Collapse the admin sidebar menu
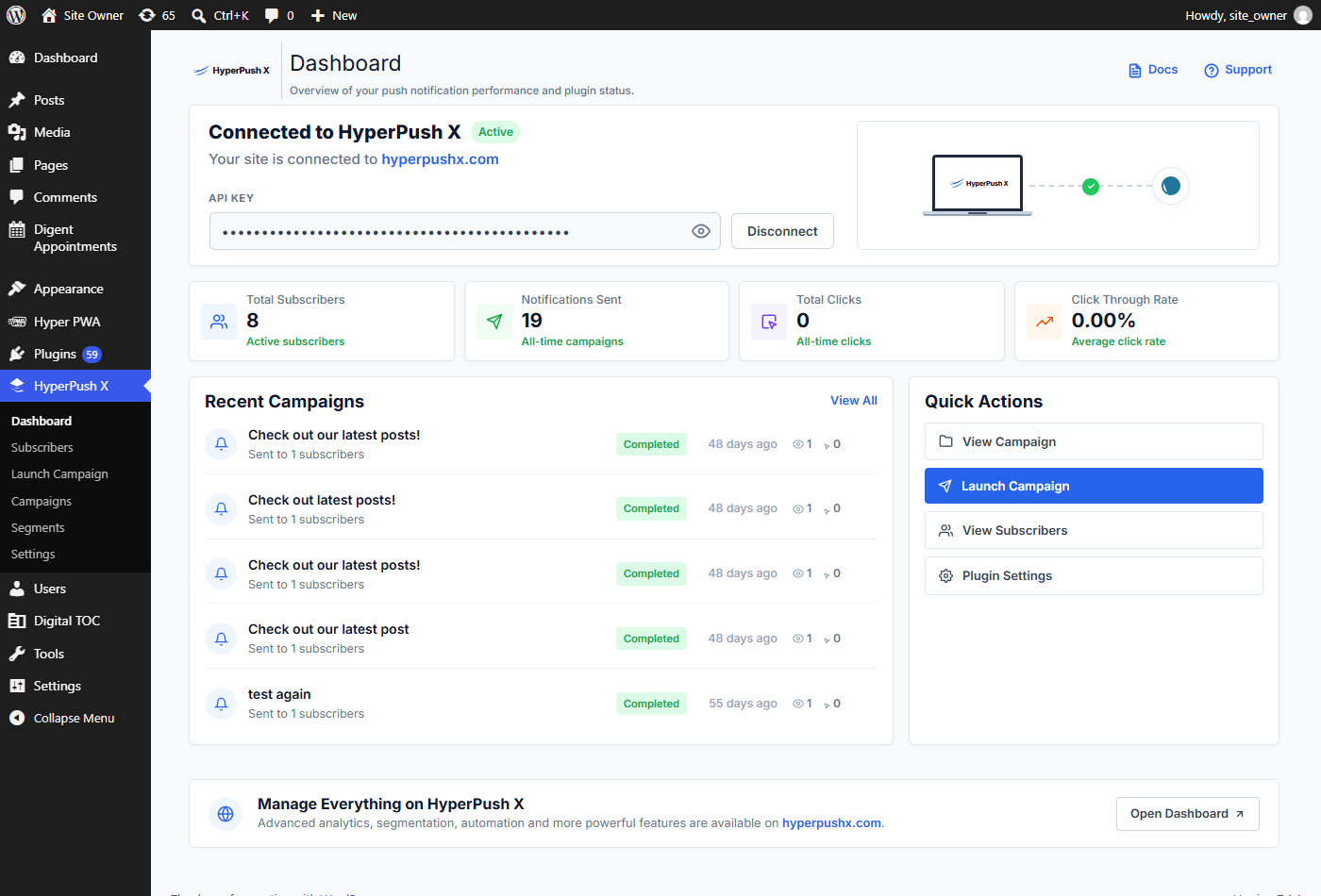 pos(75,718)
